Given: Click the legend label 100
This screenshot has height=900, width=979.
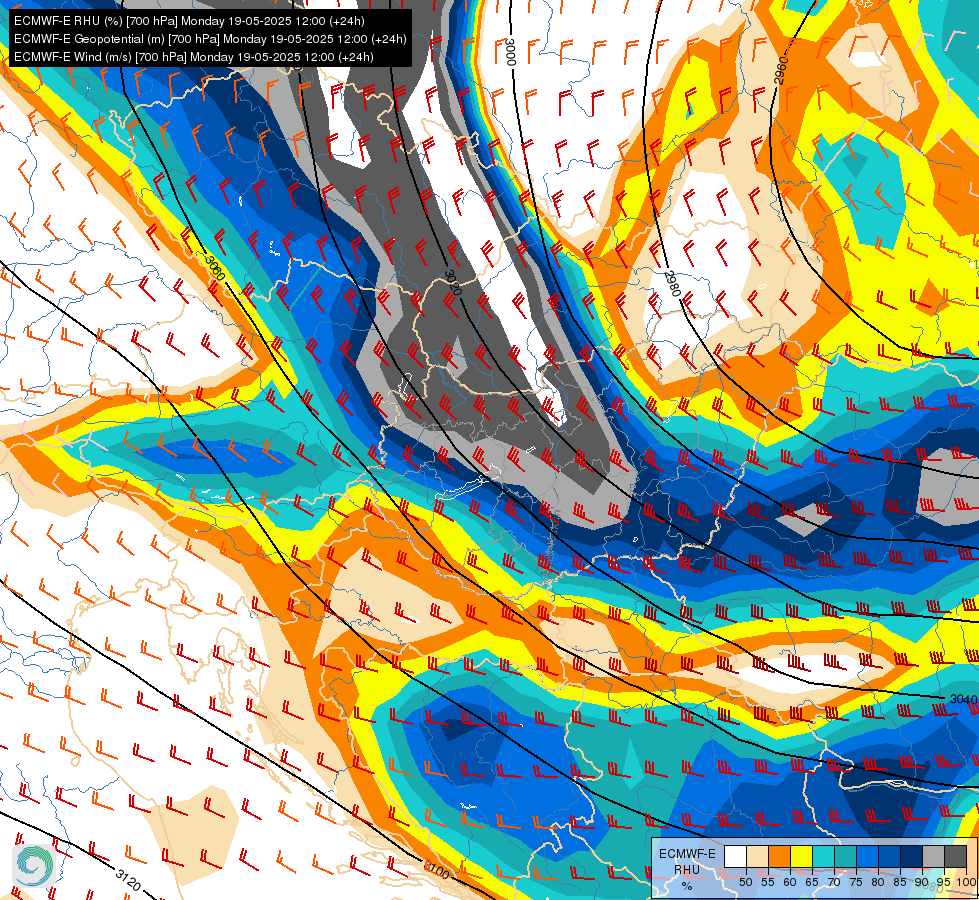Looking at the screenshot, I should pos(967,883).
